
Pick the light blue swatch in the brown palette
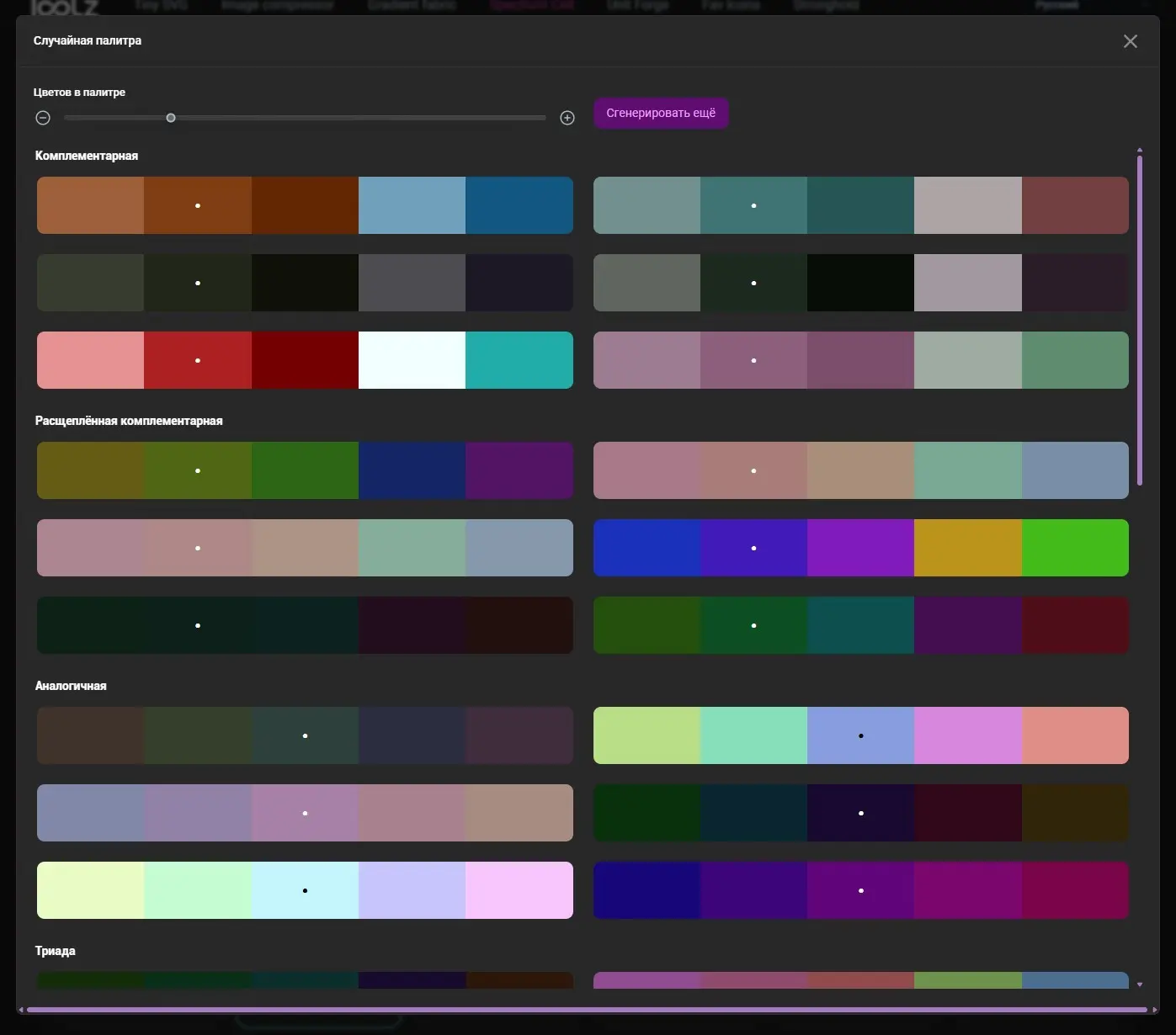click(412, 205)
